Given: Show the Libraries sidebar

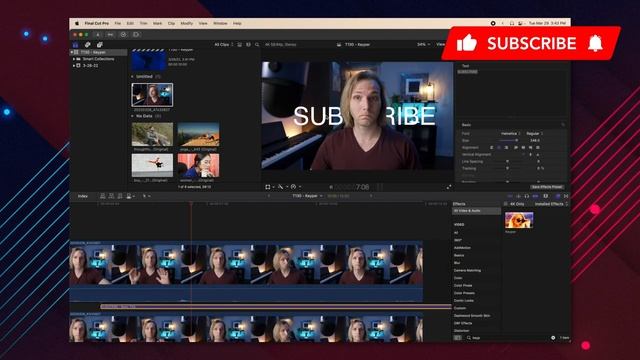Looking at the screenshot, I should [x=76, y=44].
